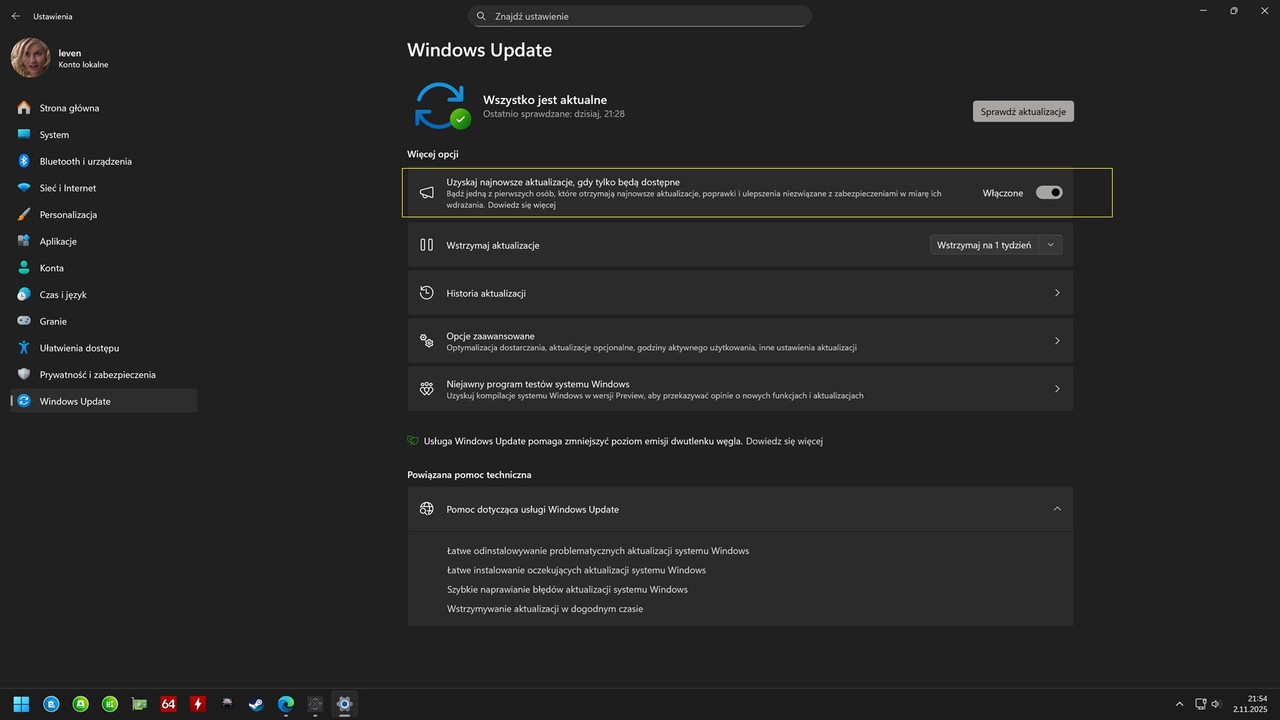1280x720 pixels.
Task: Open the red lightning bolt taskbar app
Action: point(198,704)
